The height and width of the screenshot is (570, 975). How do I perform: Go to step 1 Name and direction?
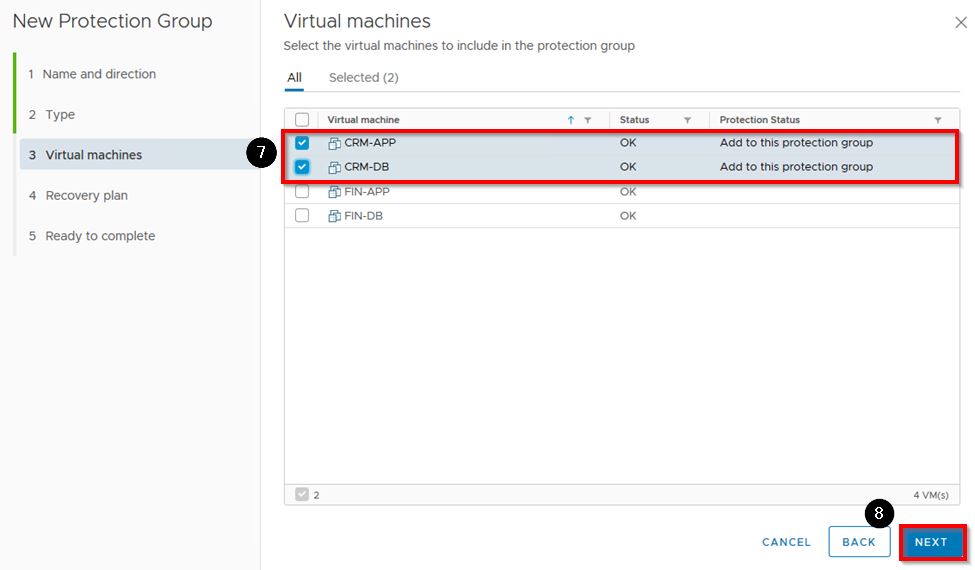click(99, 74)
